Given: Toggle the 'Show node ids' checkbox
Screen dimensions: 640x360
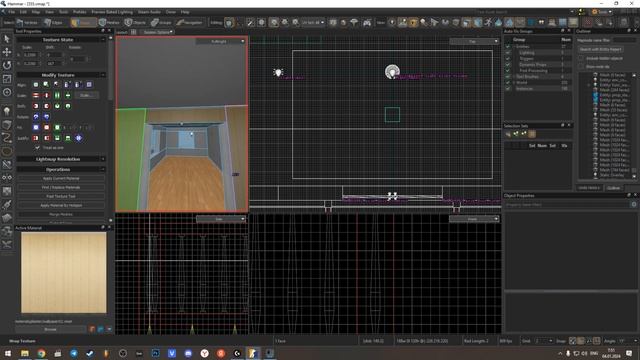Looking at the screenshot, I should (581, 67).
